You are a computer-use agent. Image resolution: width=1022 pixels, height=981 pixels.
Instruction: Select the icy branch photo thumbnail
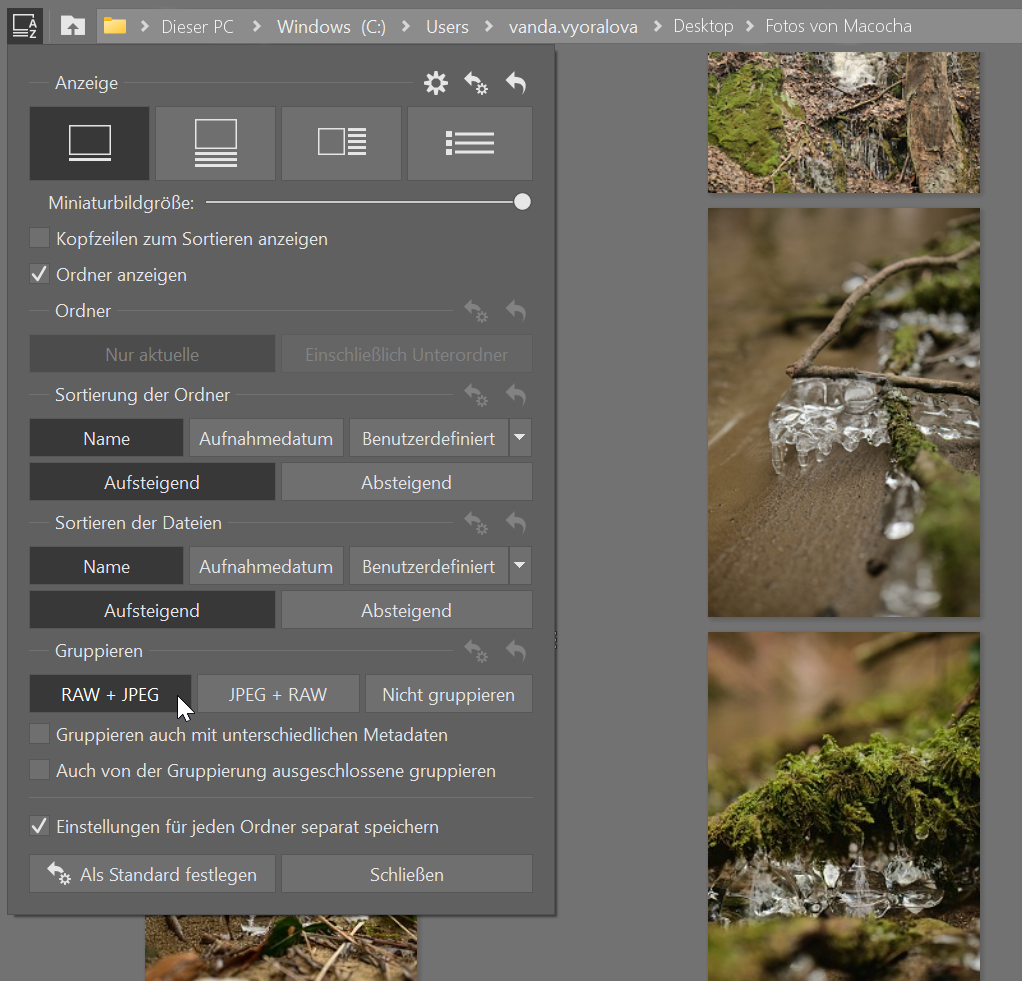coord(843,412)
